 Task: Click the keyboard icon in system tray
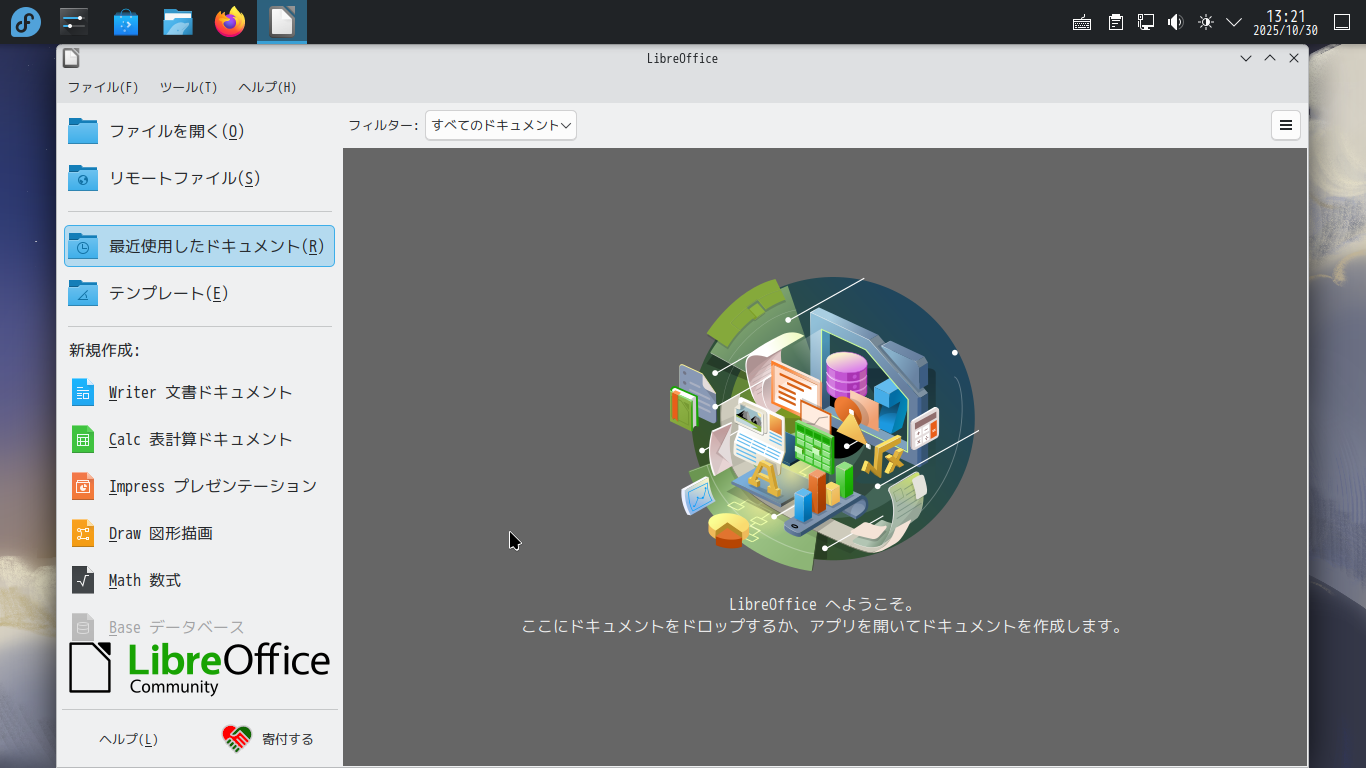pos(1082,22)
